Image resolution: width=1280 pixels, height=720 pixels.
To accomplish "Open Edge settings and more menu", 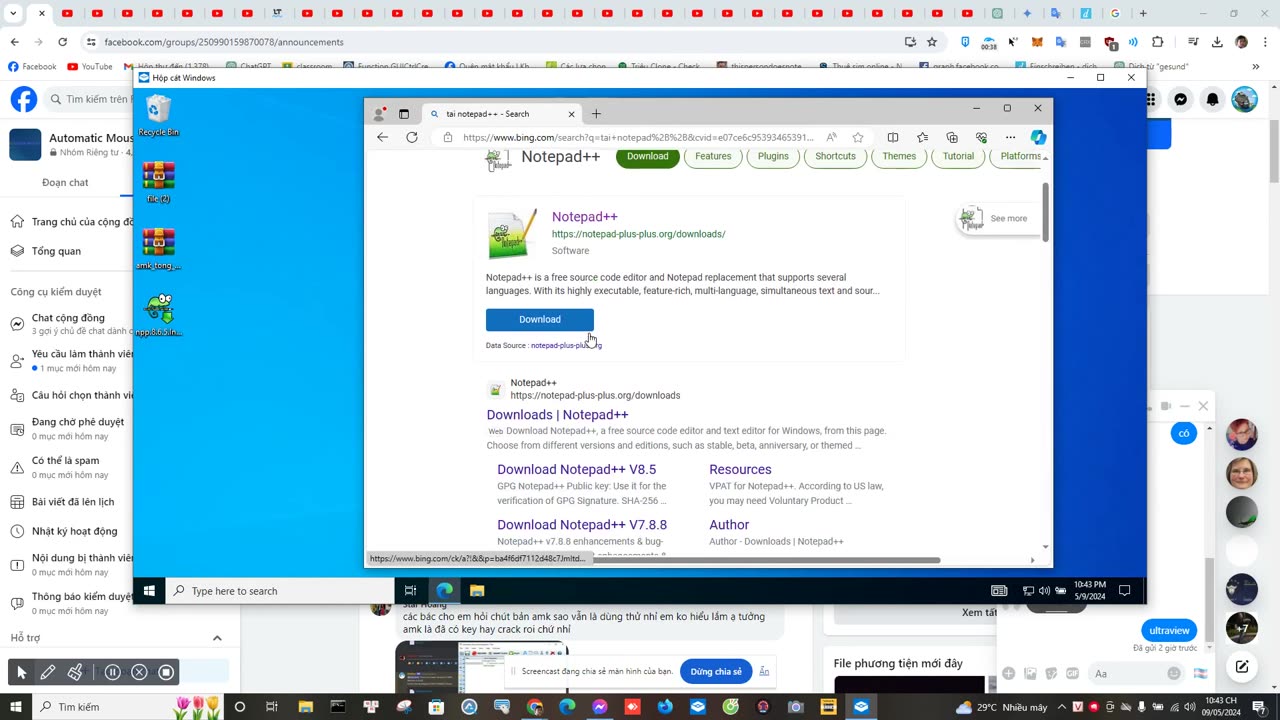I will pos(1010,137).
